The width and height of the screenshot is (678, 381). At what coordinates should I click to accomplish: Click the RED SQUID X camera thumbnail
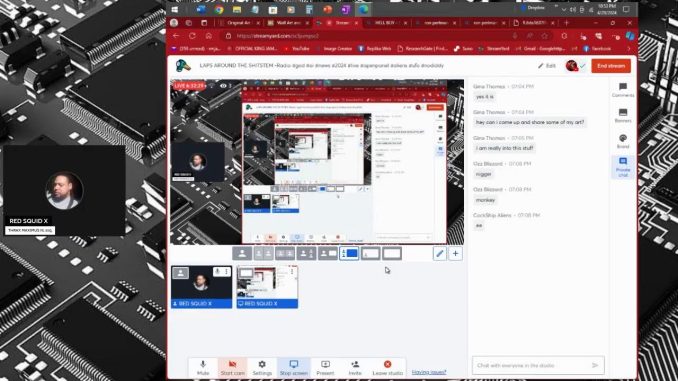pos(201,287)
